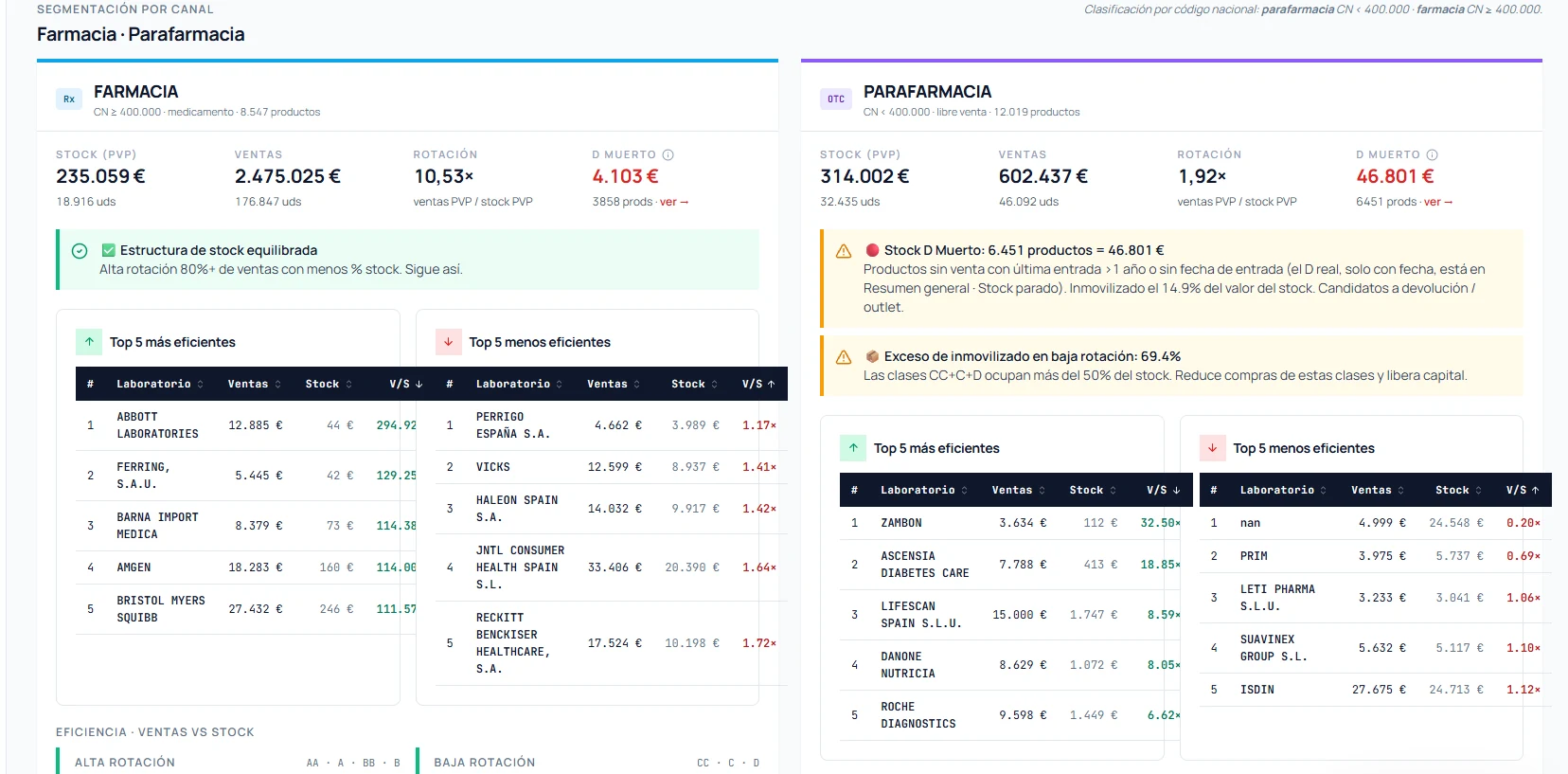This screenshot has width=1568, height=774.
Task: Click the green check-circle icon in the equilibrada alert
Action: pos(80,251)
